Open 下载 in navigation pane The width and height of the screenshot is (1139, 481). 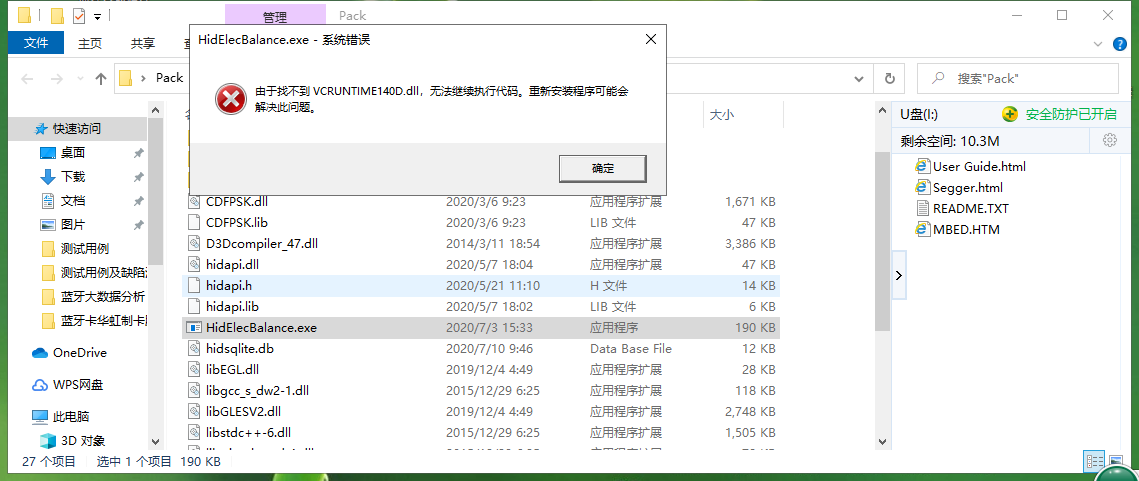click(73, 177)
